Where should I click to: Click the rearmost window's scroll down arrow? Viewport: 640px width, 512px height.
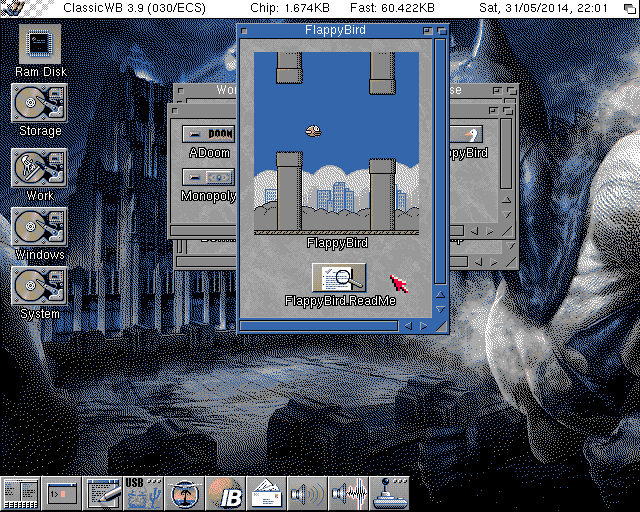510,245
